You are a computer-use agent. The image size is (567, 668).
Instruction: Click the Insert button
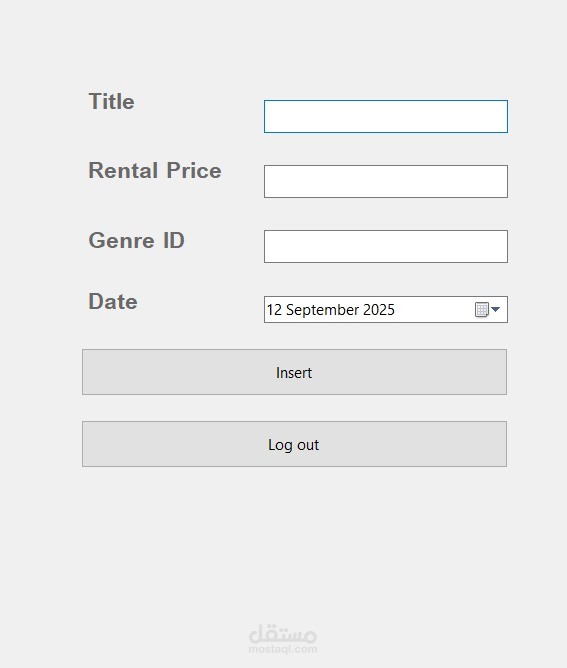point(294,372)
